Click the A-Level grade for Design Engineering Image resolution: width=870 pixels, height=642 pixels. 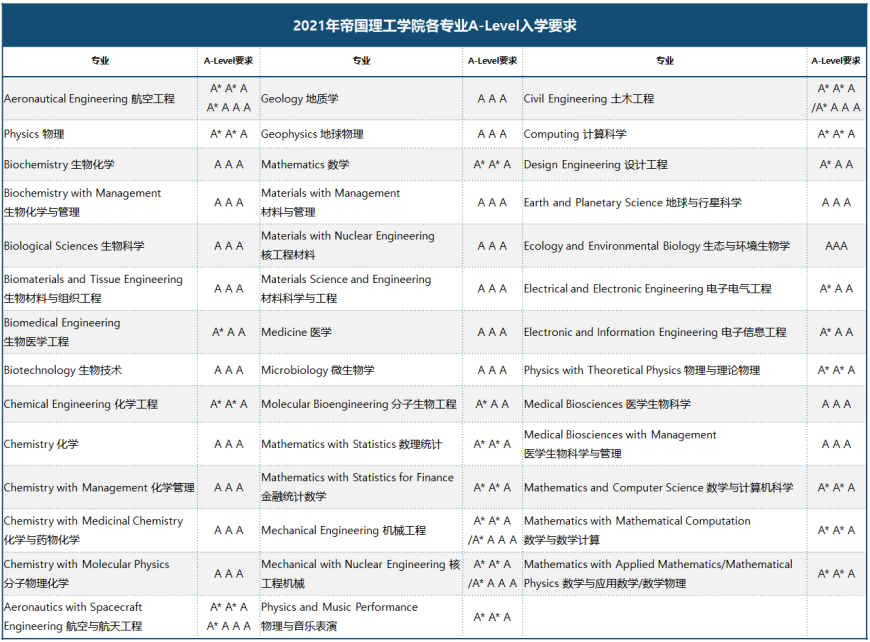pyautogui.click(x=836, y=165)
